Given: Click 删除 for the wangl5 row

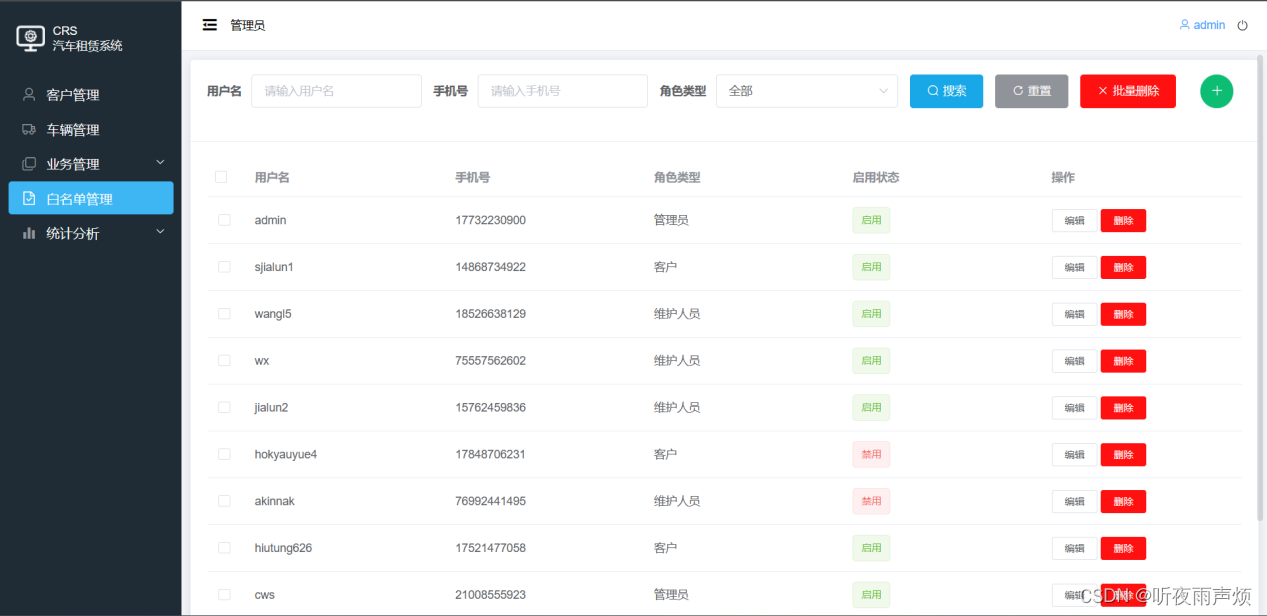Looking at the screenshot, I should 1123,314.
